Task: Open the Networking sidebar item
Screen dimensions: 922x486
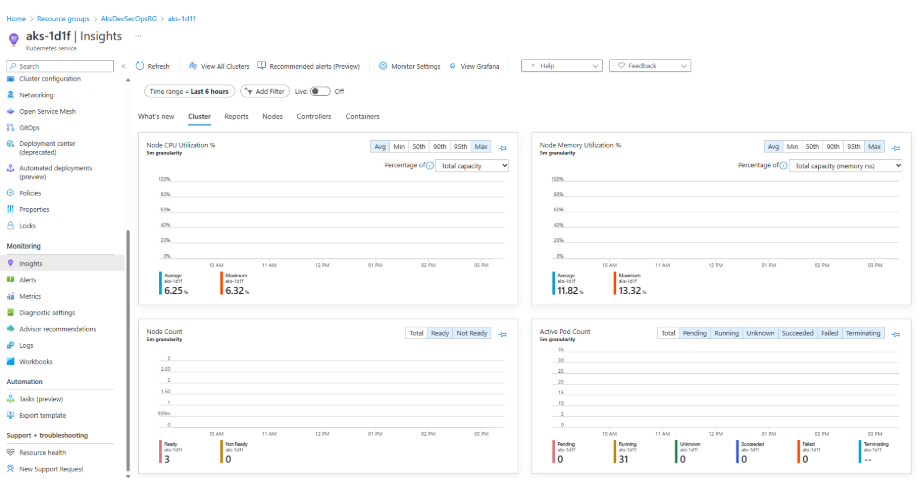Action: (x=36, y=95)
